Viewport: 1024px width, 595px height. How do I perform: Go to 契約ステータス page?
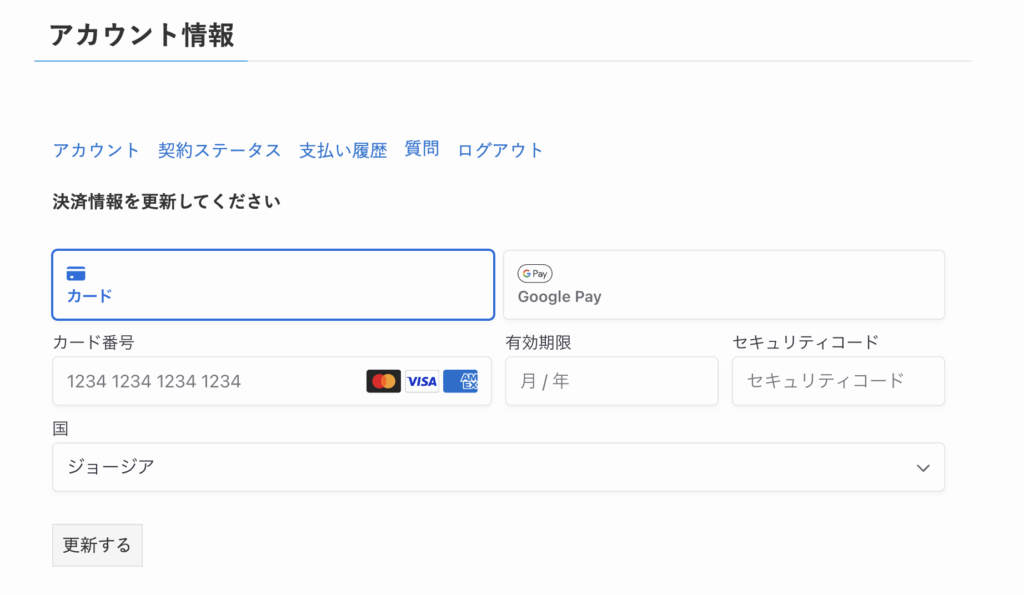219,150
